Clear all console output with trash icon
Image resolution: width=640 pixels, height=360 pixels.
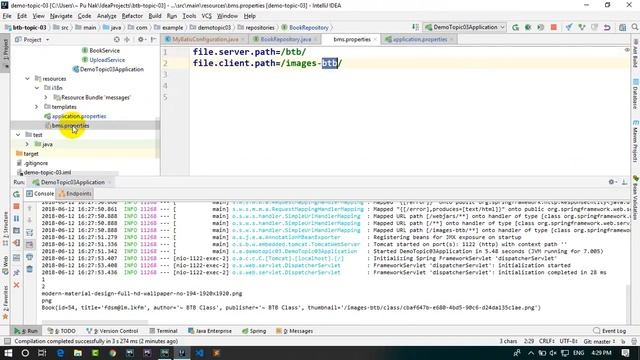point(30,269)
